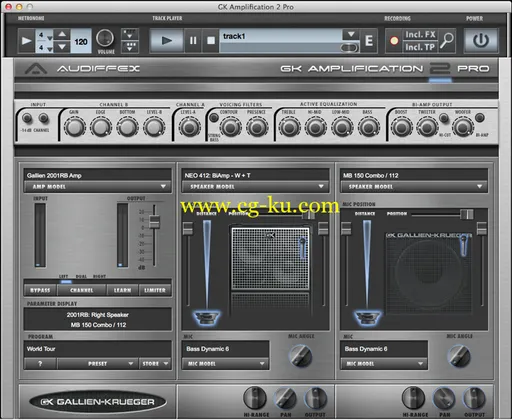The height and width of the screenshot is (420, 512).
Task: Click the Presence knob
Action: tap(257, 127)
